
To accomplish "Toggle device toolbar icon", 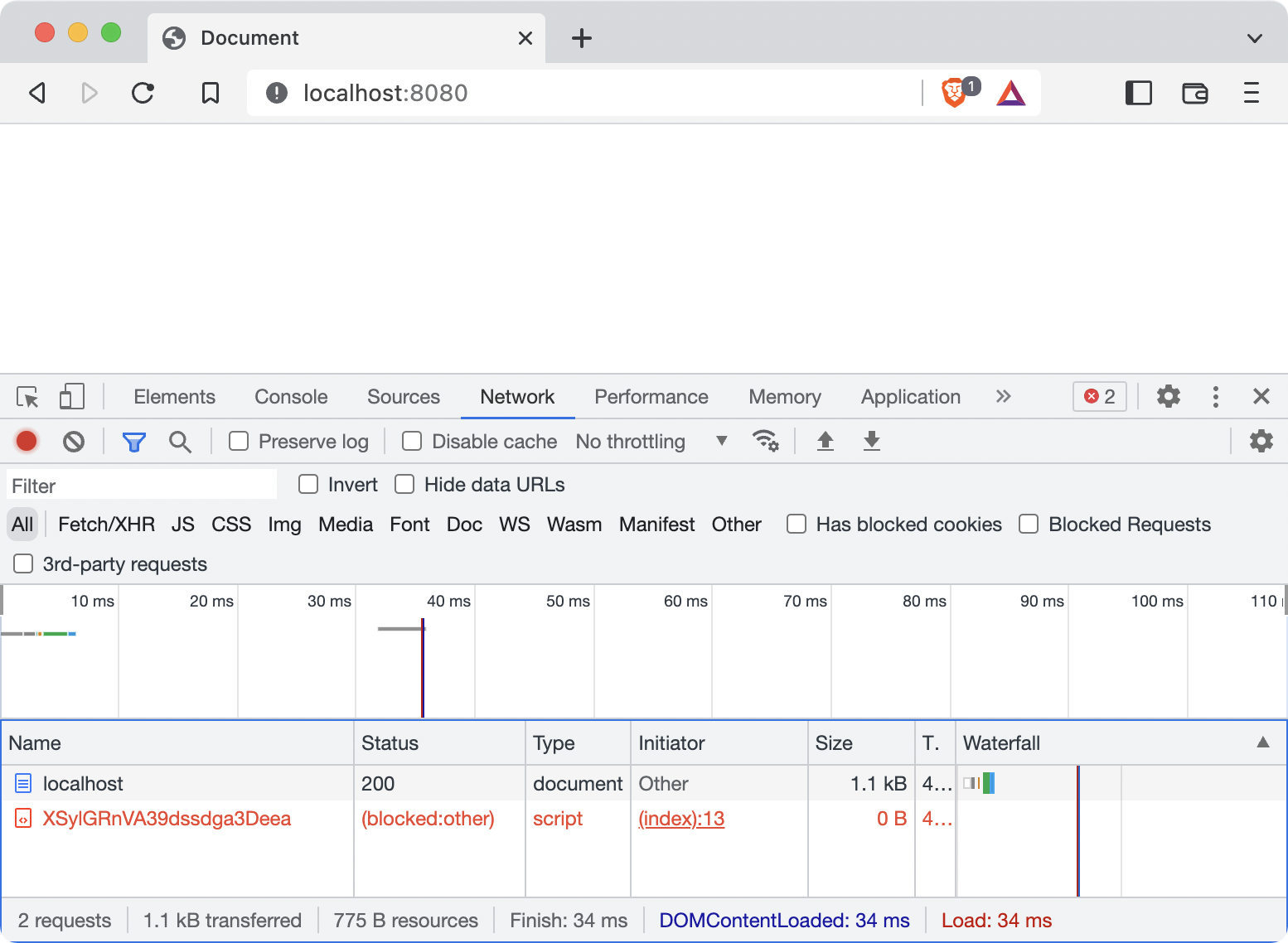I will click(72, 397).
